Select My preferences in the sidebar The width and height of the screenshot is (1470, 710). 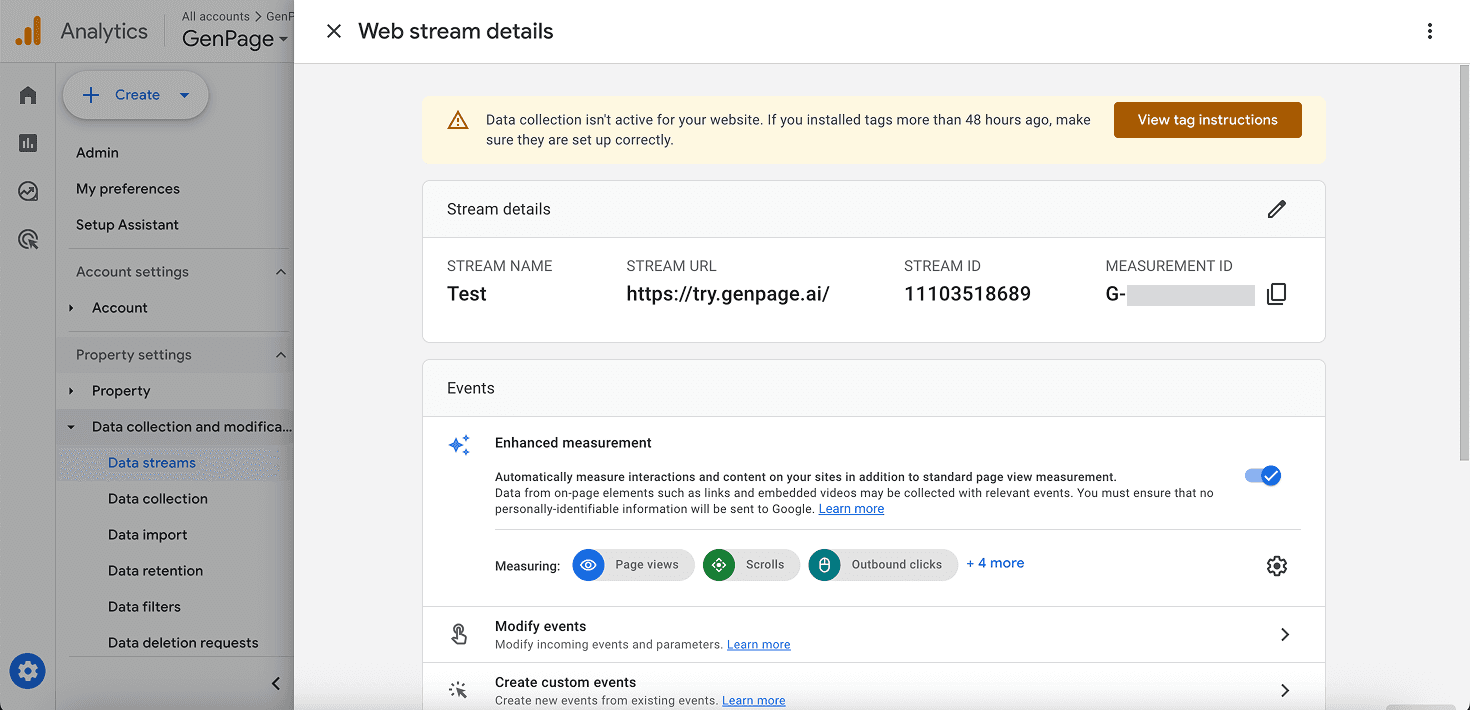click(128, 189)
